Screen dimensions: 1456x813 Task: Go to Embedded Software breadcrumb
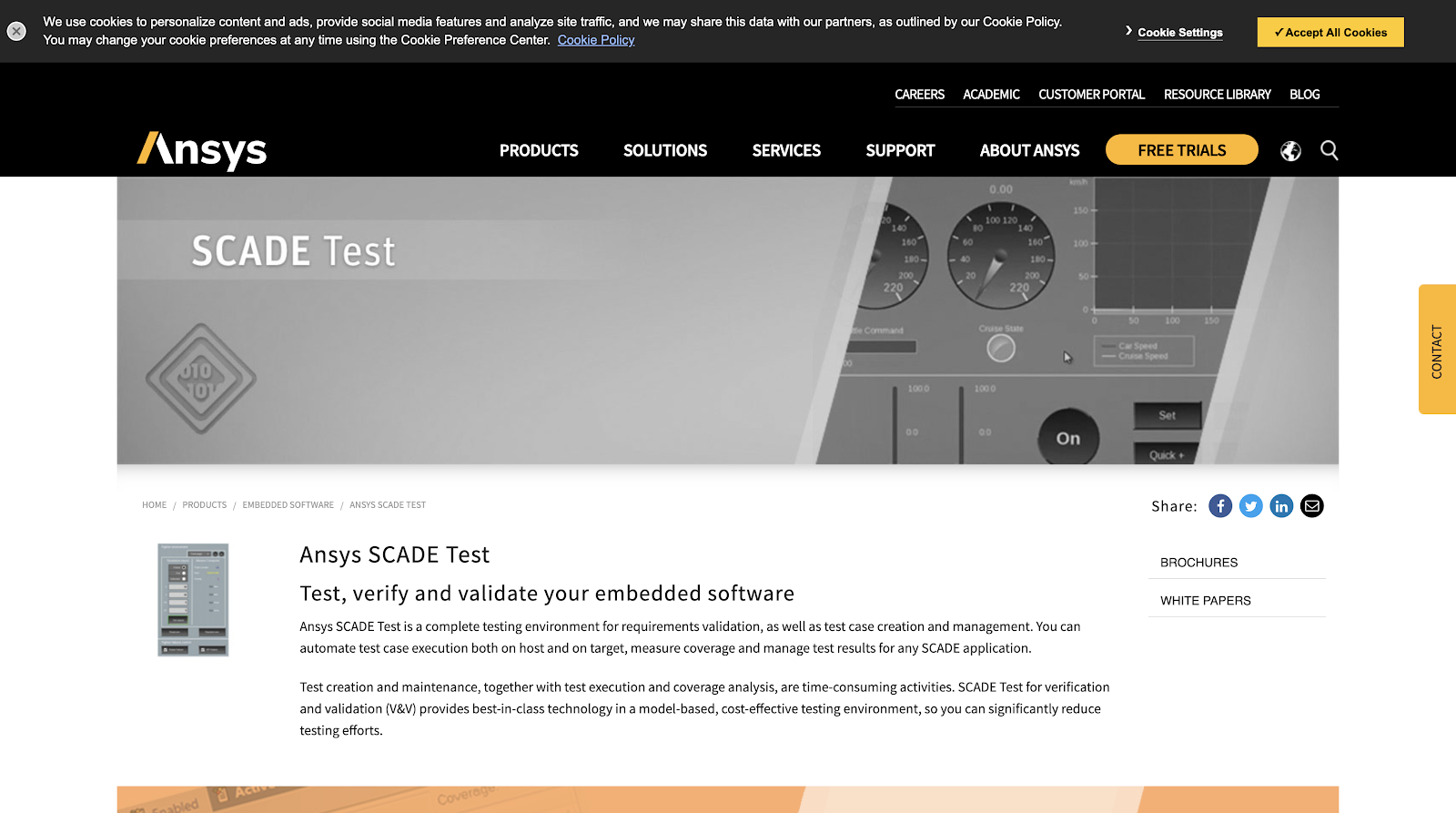coord(288,505)
